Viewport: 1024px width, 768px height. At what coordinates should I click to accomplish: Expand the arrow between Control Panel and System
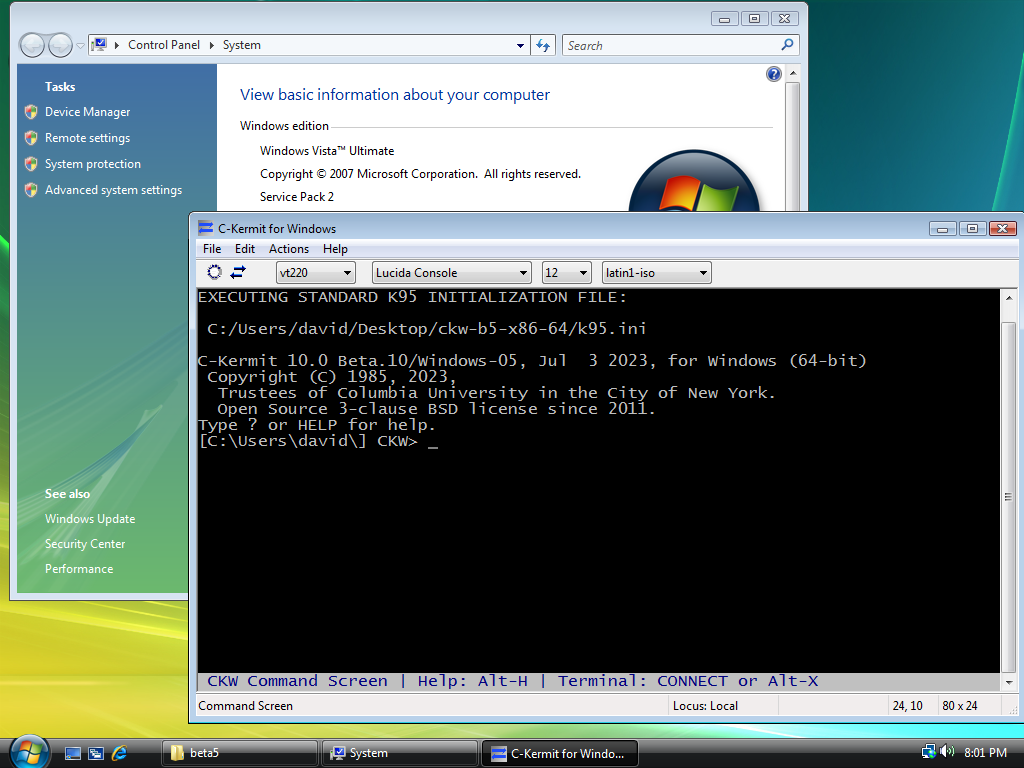[x=212, y=45]
